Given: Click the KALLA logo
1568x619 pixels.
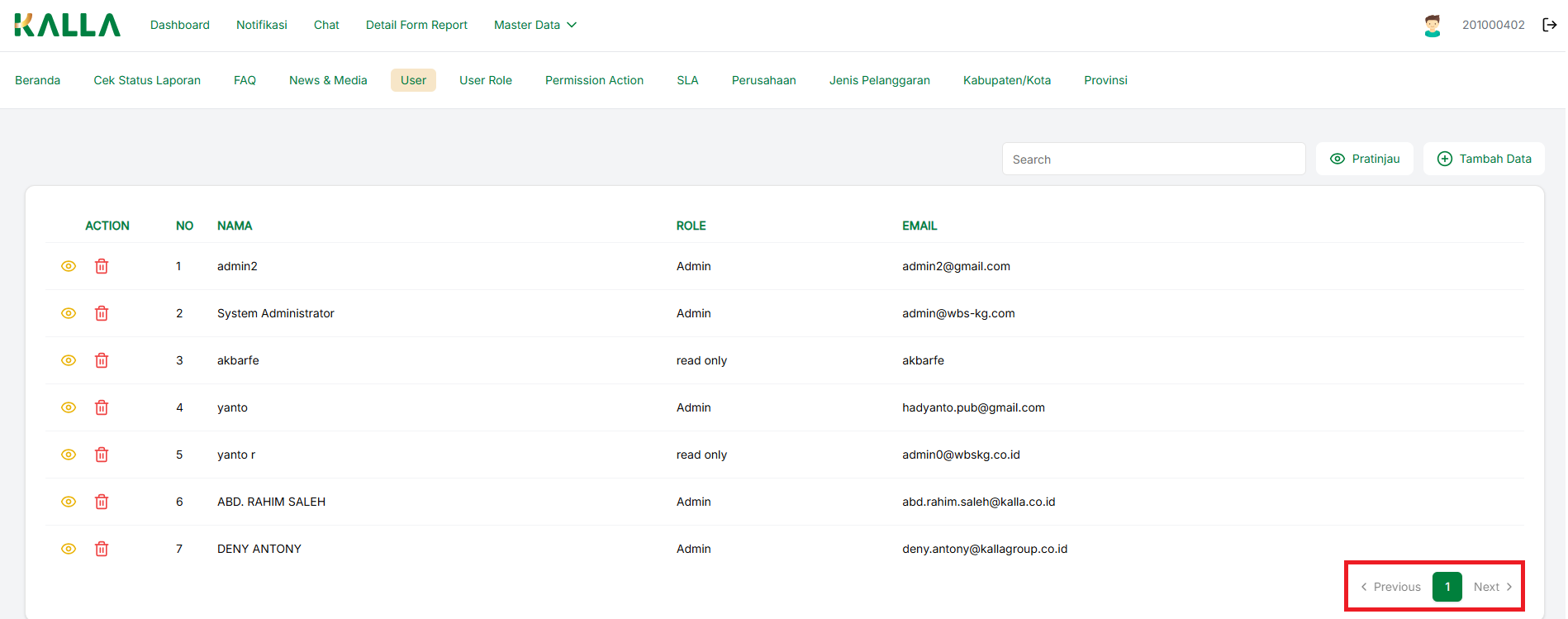Looking at the screenshot, I should [x=68, y=25].
